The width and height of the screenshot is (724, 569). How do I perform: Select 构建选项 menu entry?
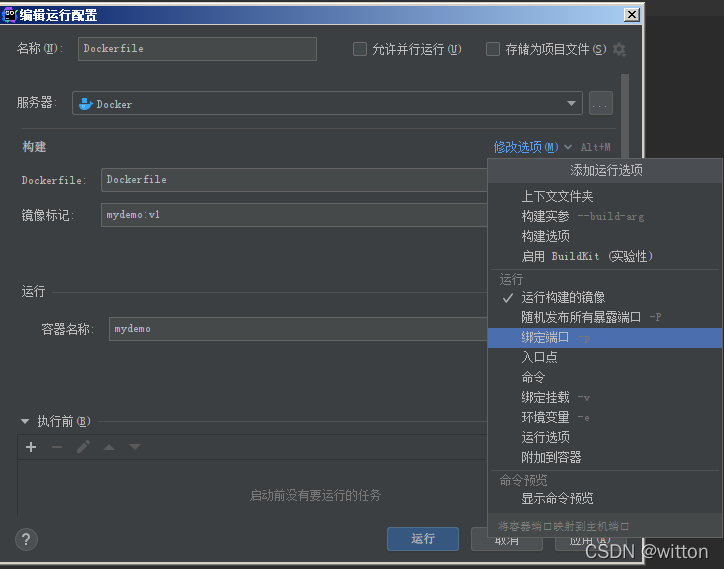tap(605, 236)
